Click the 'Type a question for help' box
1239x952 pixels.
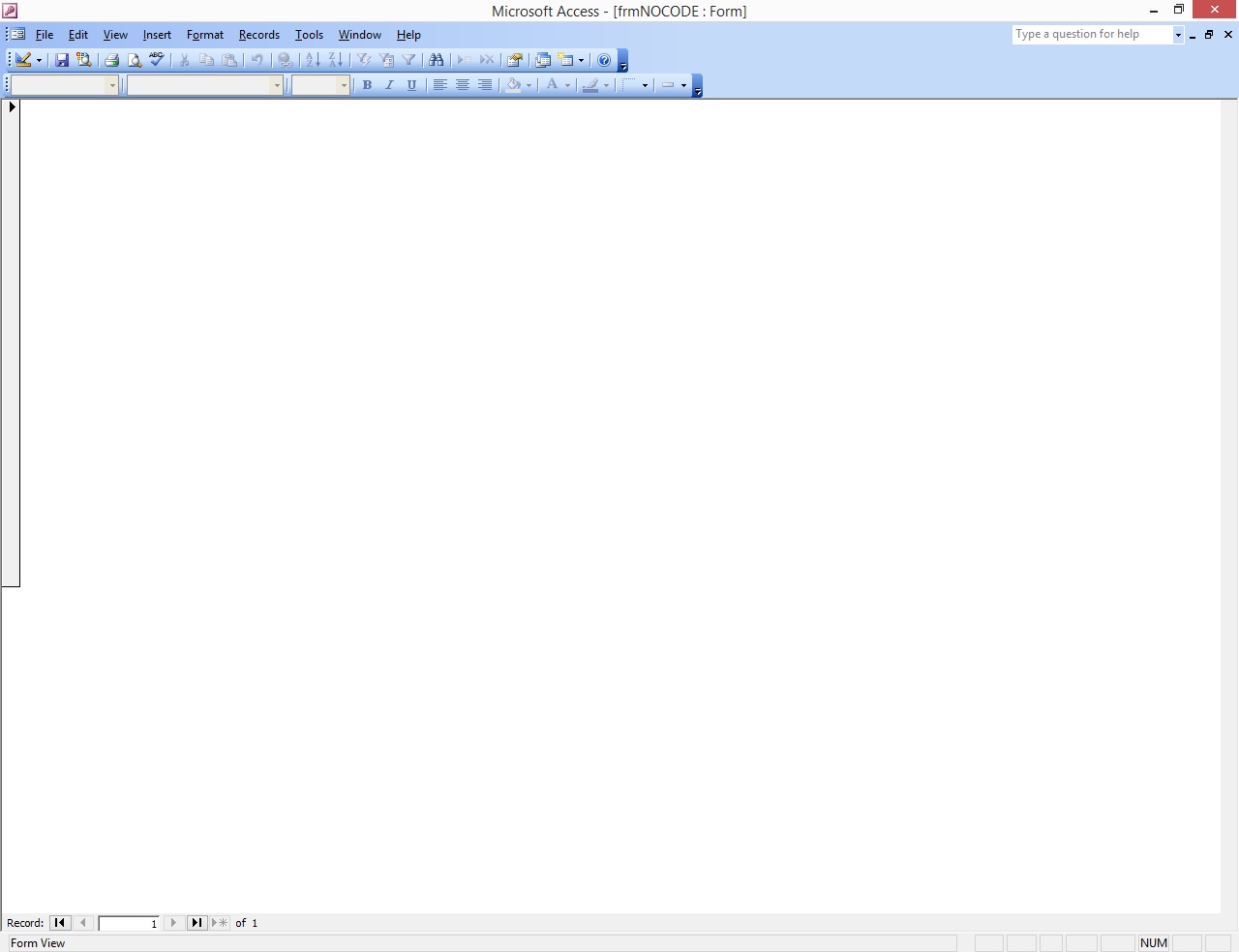(1092, 35)
